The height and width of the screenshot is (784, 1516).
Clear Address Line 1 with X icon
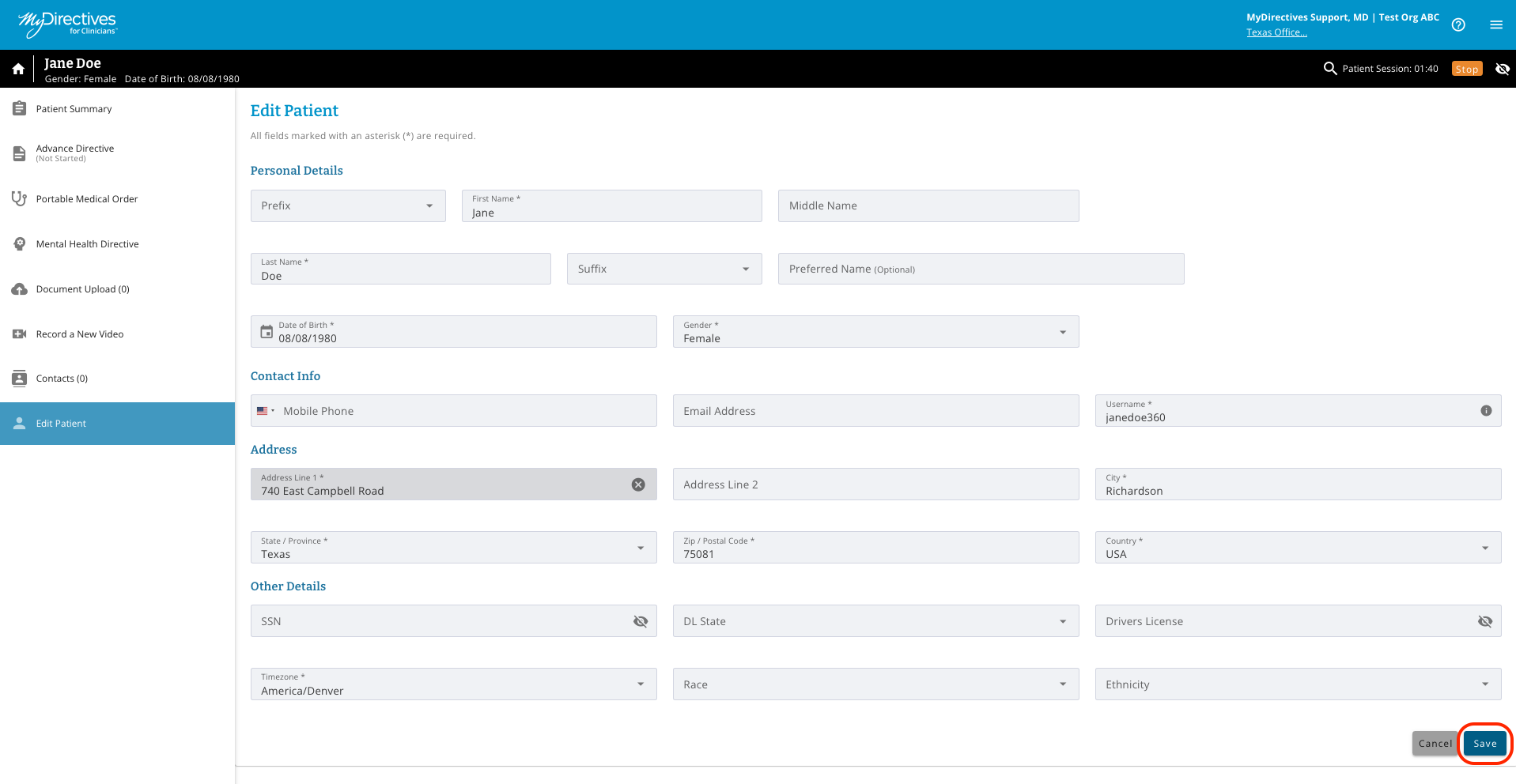point(638,484)
